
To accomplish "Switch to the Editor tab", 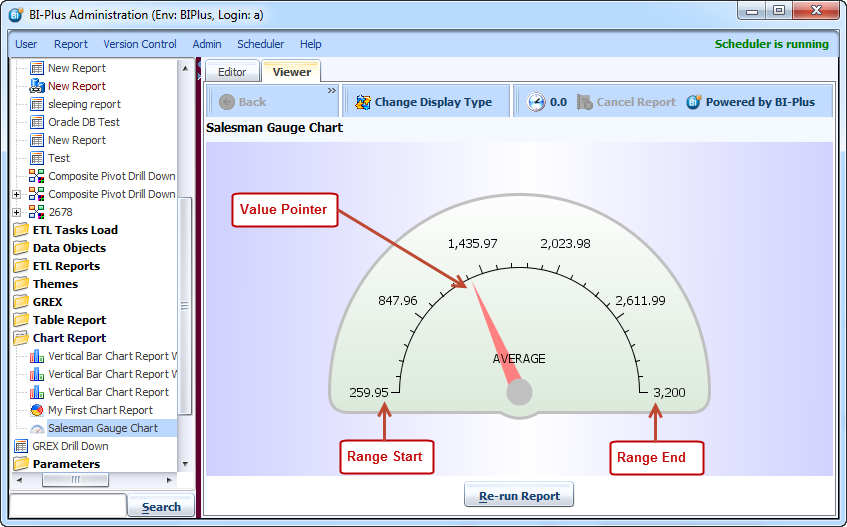I will click(x=232, y=72).
